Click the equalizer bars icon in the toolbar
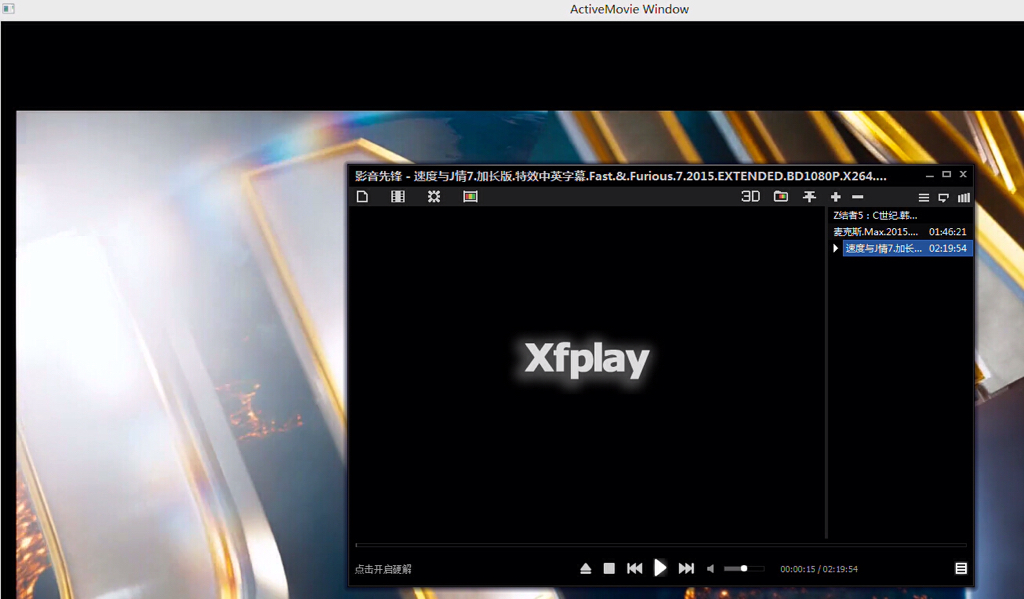 coord(964,197)
